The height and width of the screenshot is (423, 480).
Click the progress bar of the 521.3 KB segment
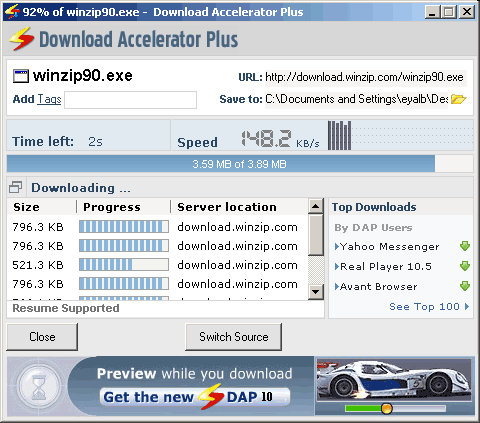pyautogui.click(x=124, y=265)
